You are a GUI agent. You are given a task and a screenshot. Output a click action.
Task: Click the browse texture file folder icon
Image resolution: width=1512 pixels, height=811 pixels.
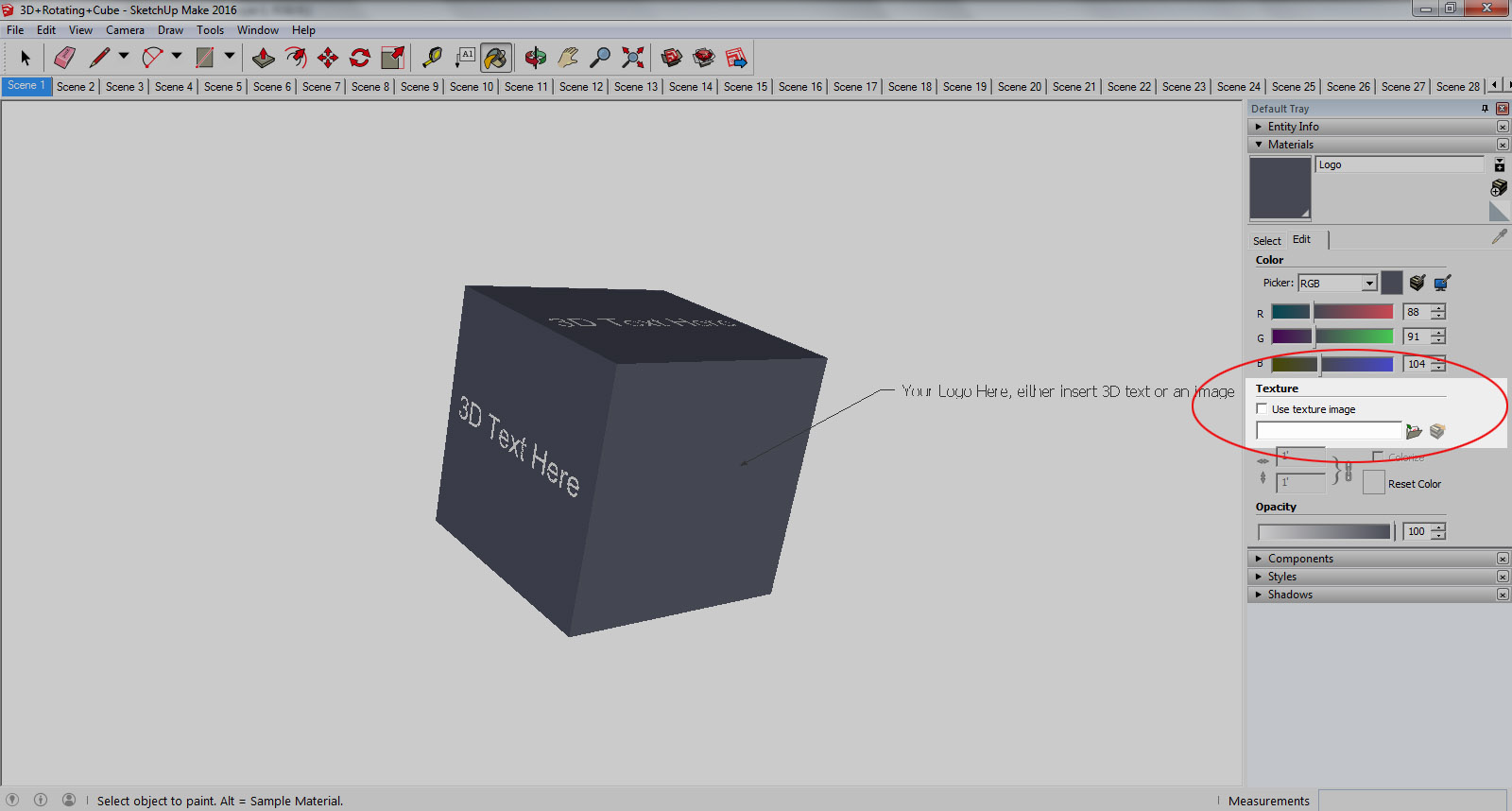1414,431
